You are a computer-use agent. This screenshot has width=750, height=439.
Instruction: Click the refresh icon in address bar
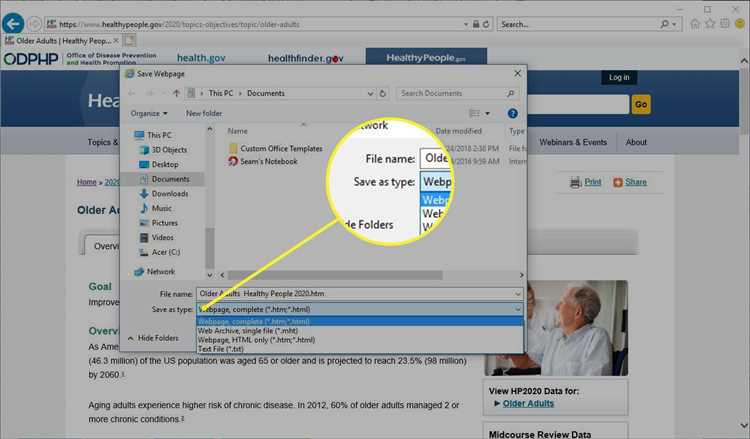[486, 24]
